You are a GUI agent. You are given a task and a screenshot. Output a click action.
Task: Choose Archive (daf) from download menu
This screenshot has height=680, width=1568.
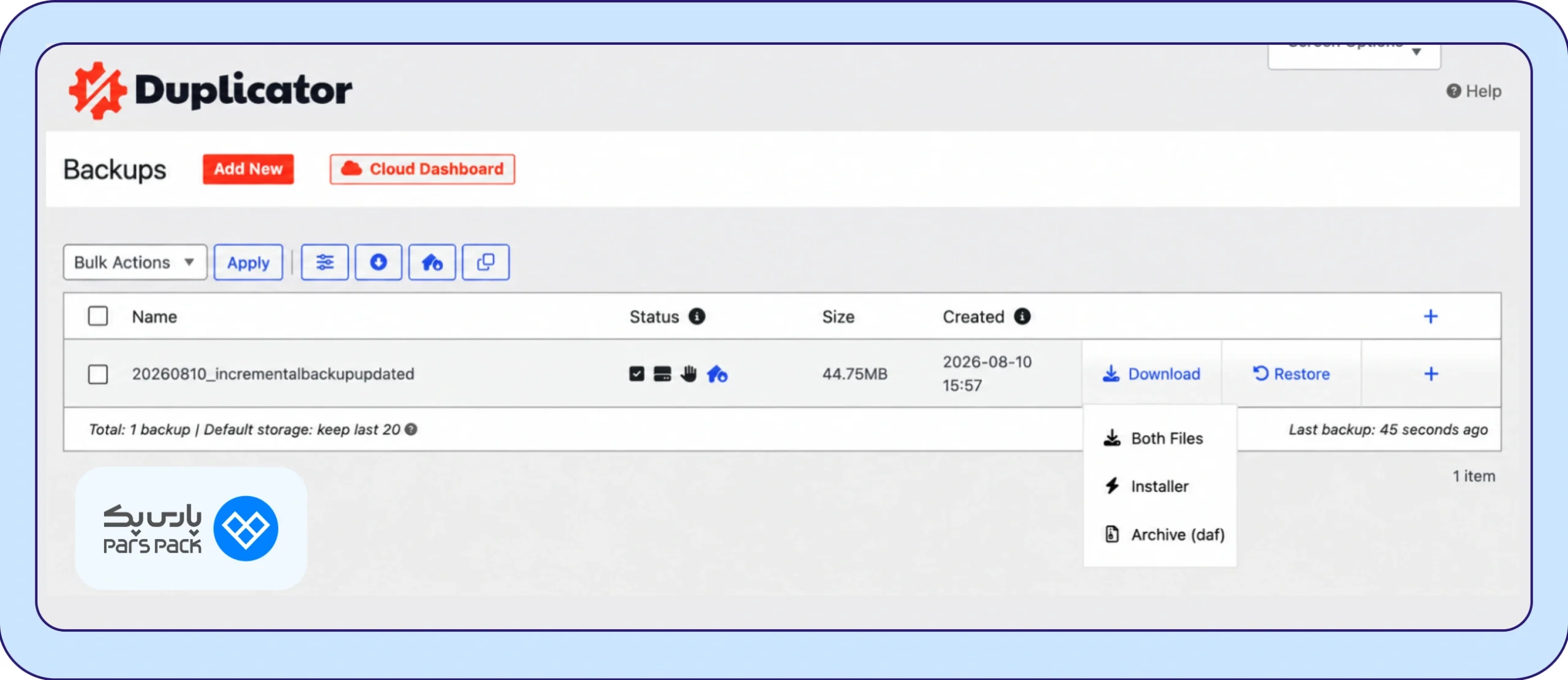1164,535
